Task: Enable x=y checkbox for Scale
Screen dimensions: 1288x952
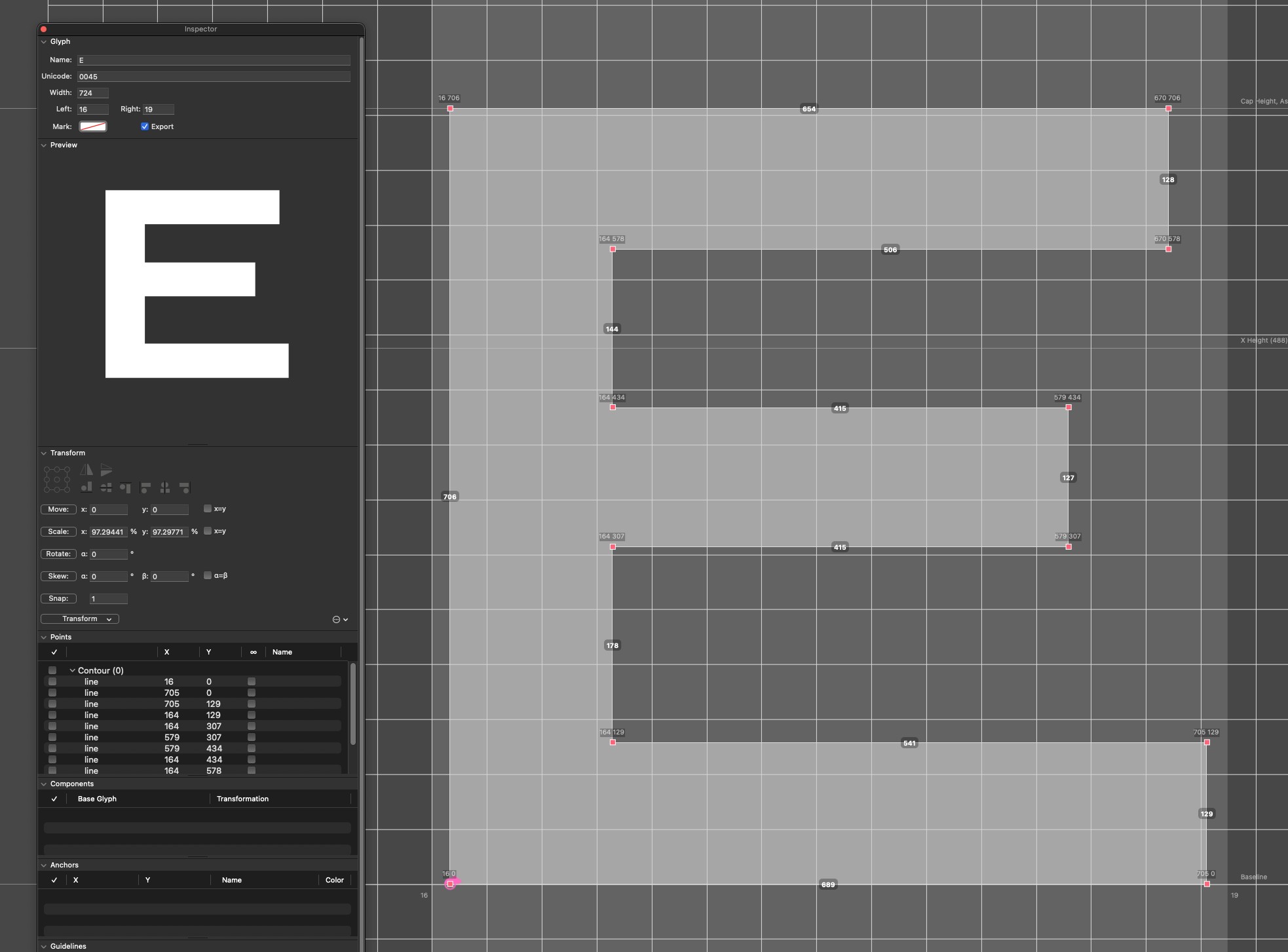Action: (x=208, y=531)
